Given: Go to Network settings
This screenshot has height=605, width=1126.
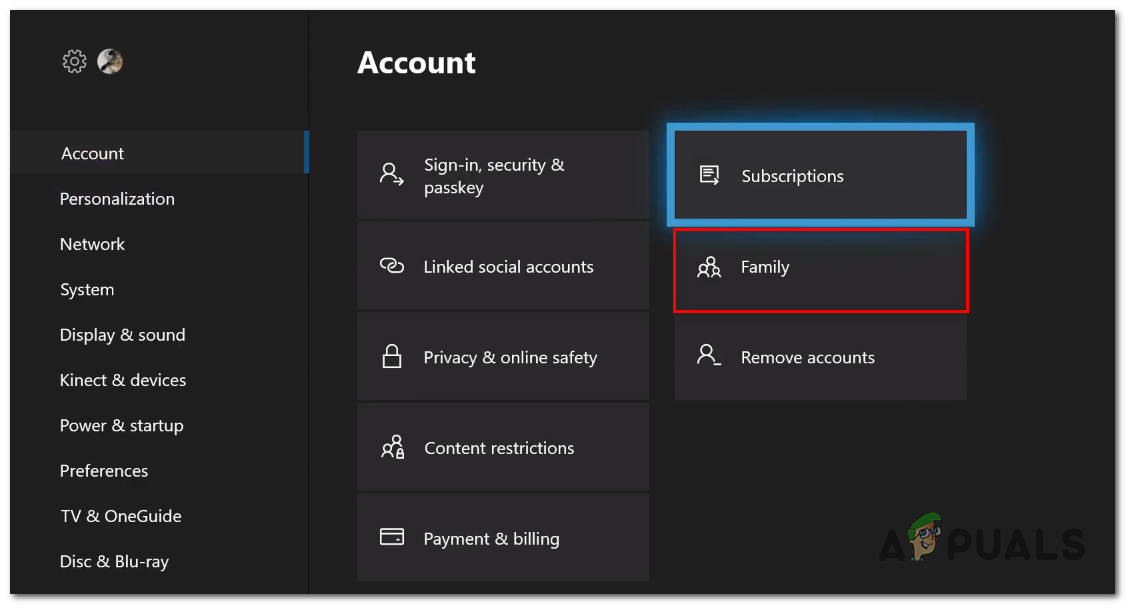Looking at the screenshot, I should (x=92, y=244).
